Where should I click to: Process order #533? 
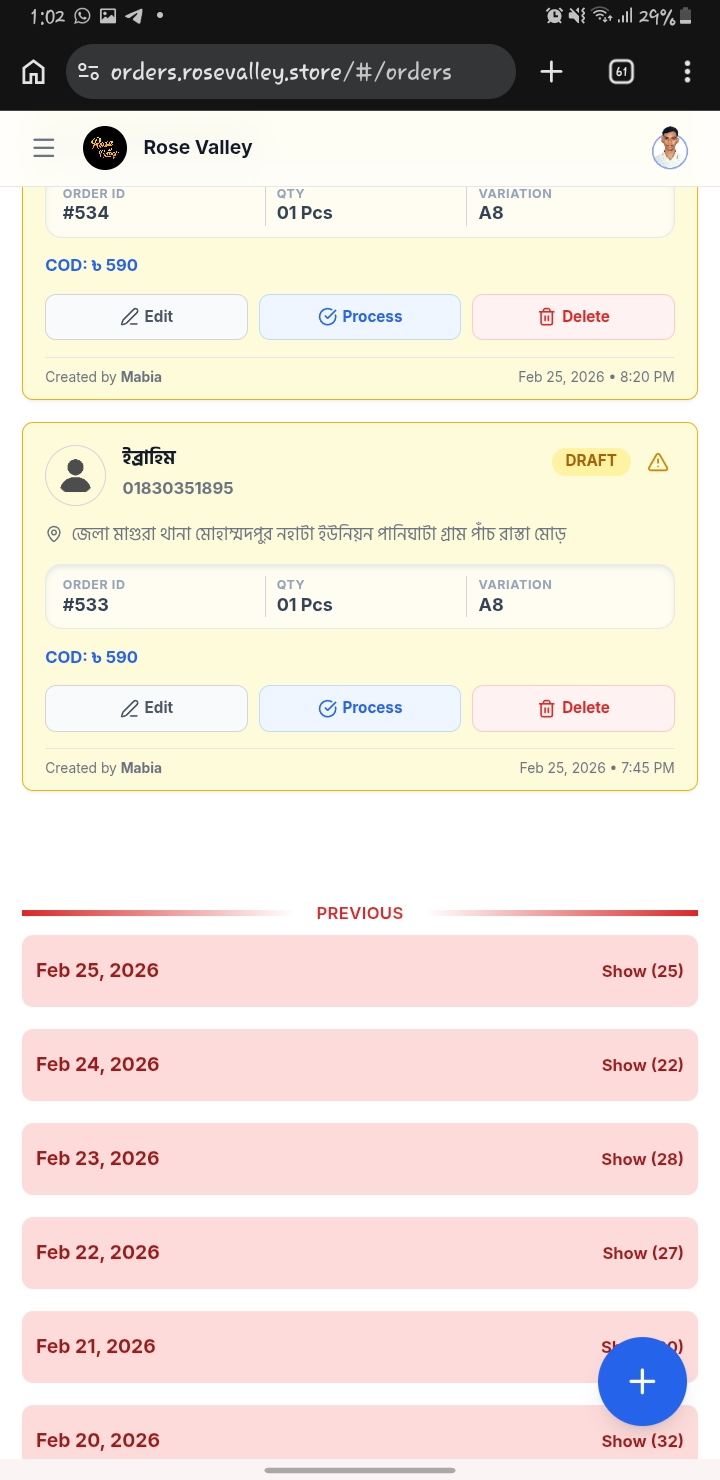click(x=360, y=708)
